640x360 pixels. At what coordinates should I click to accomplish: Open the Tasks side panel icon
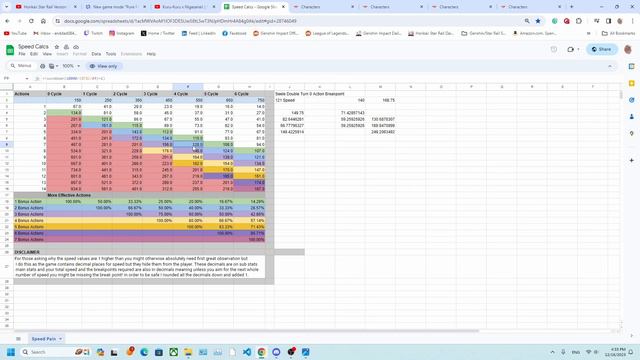coord(631,100)
